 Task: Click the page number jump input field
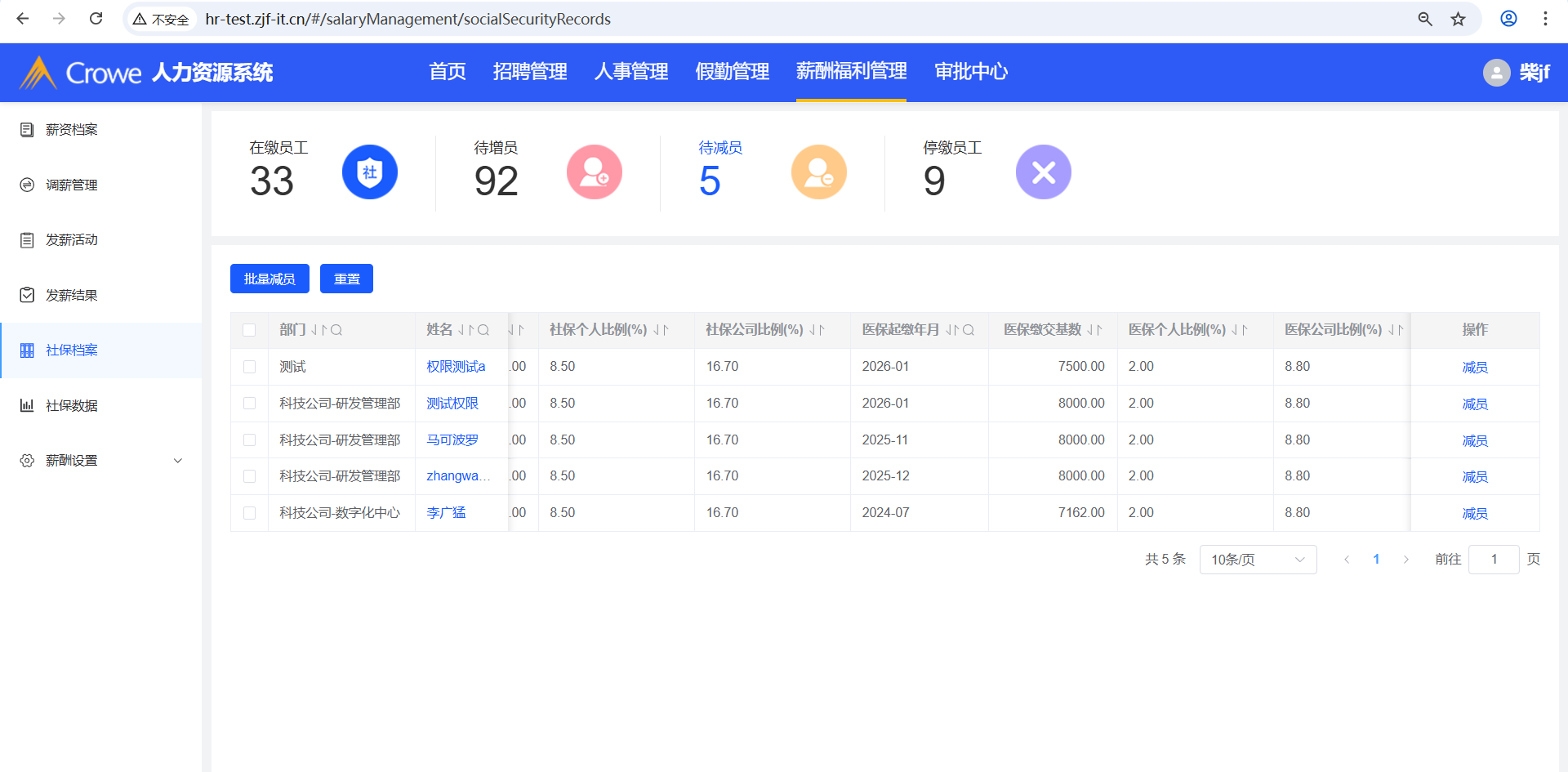click(1493, 560)
